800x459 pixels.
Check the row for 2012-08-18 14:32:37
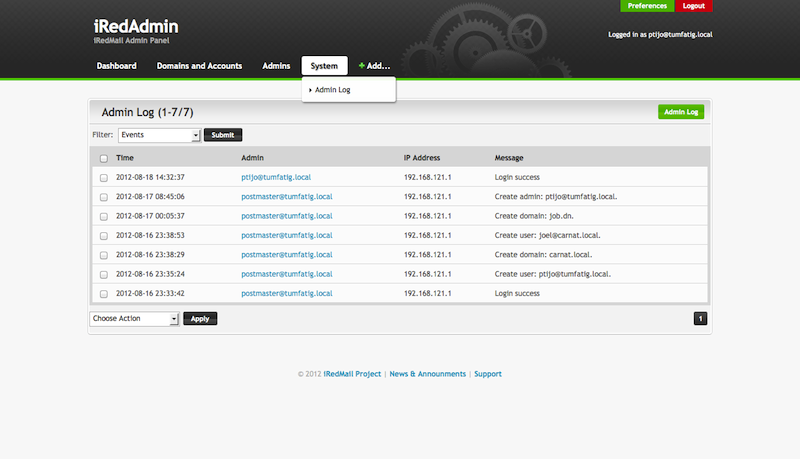(x=104, y=178)
